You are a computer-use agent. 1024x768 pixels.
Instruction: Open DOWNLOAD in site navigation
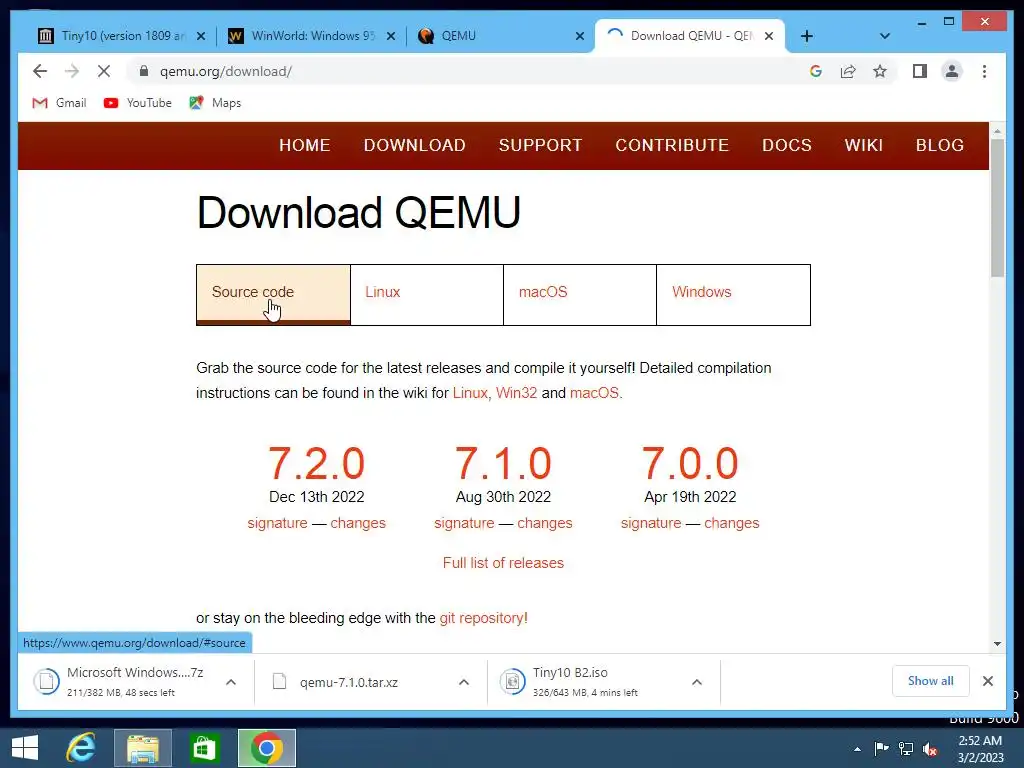[x=415, y=145]
